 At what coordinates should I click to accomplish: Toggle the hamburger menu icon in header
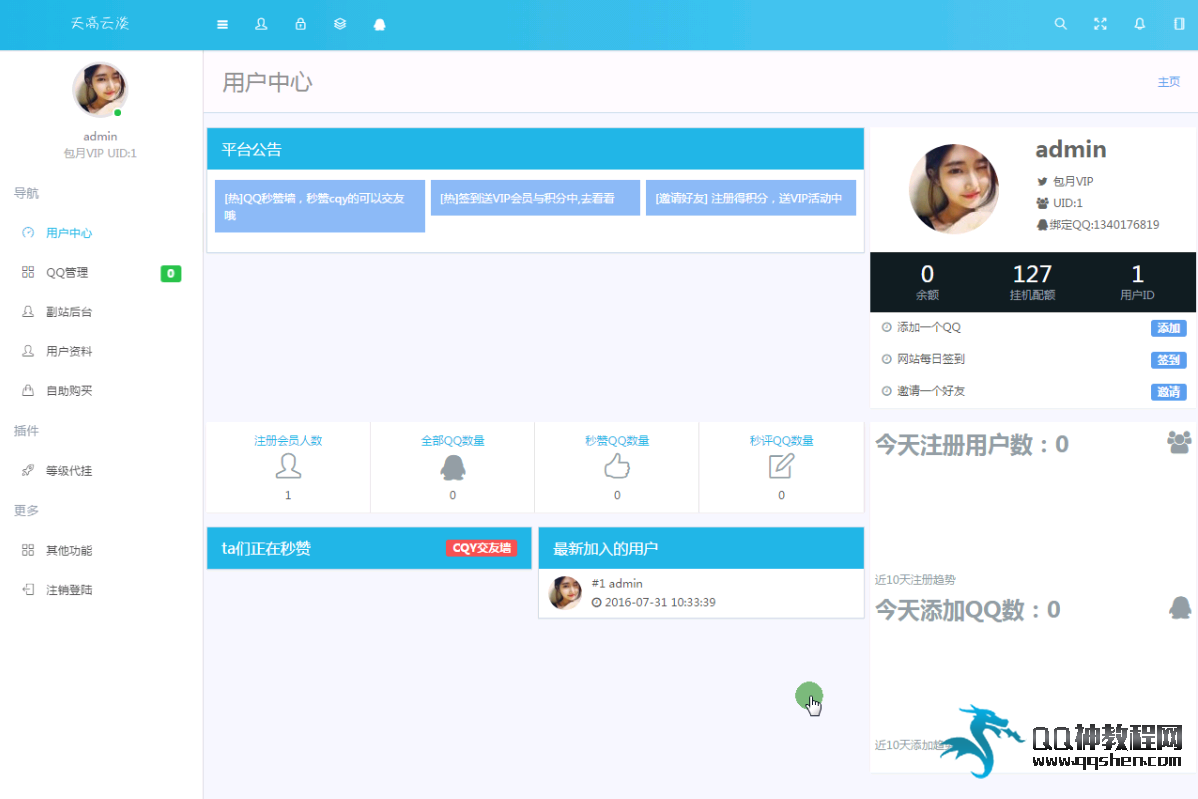222,24
